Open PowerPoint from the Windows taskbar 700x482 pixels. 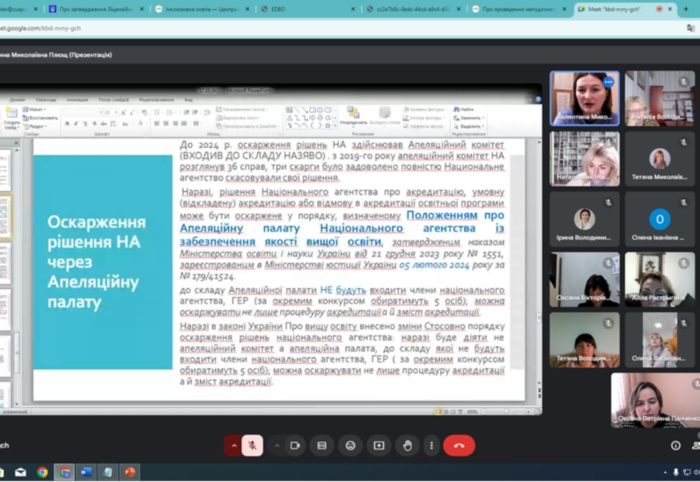129,472
